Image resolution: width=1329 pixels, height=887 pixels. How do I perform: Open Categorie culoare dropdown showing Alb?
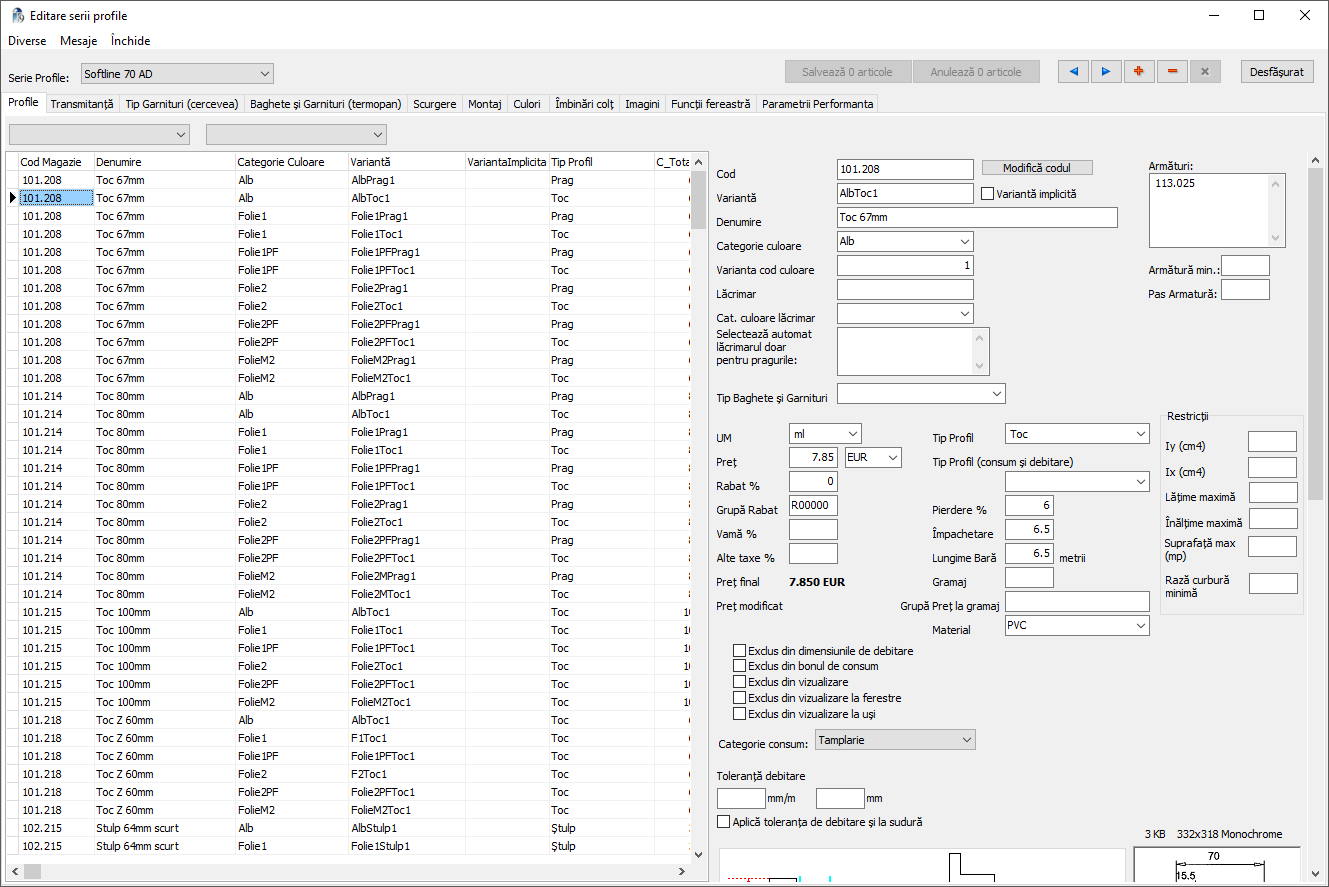coord(905,241)
